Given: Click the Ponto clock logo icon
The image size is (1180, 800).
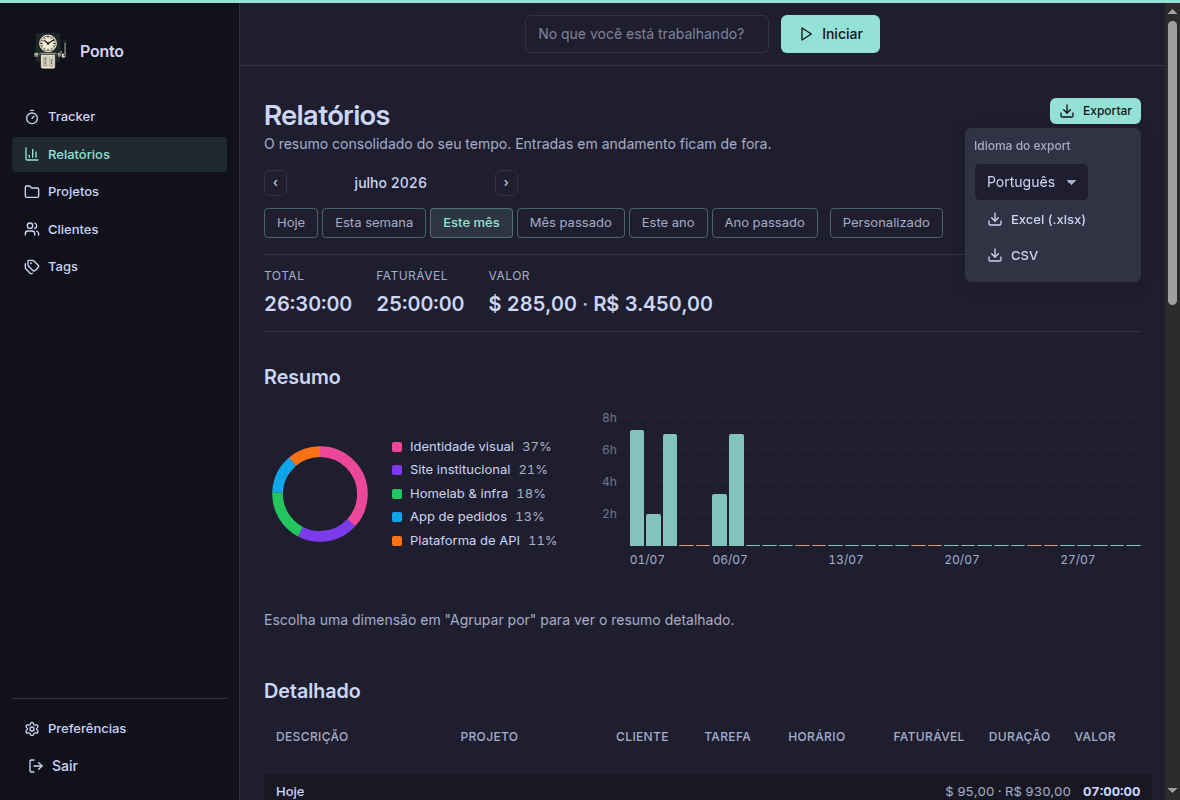Looking at the screenshot, I should pyautogui.click(x=50, y=51).
